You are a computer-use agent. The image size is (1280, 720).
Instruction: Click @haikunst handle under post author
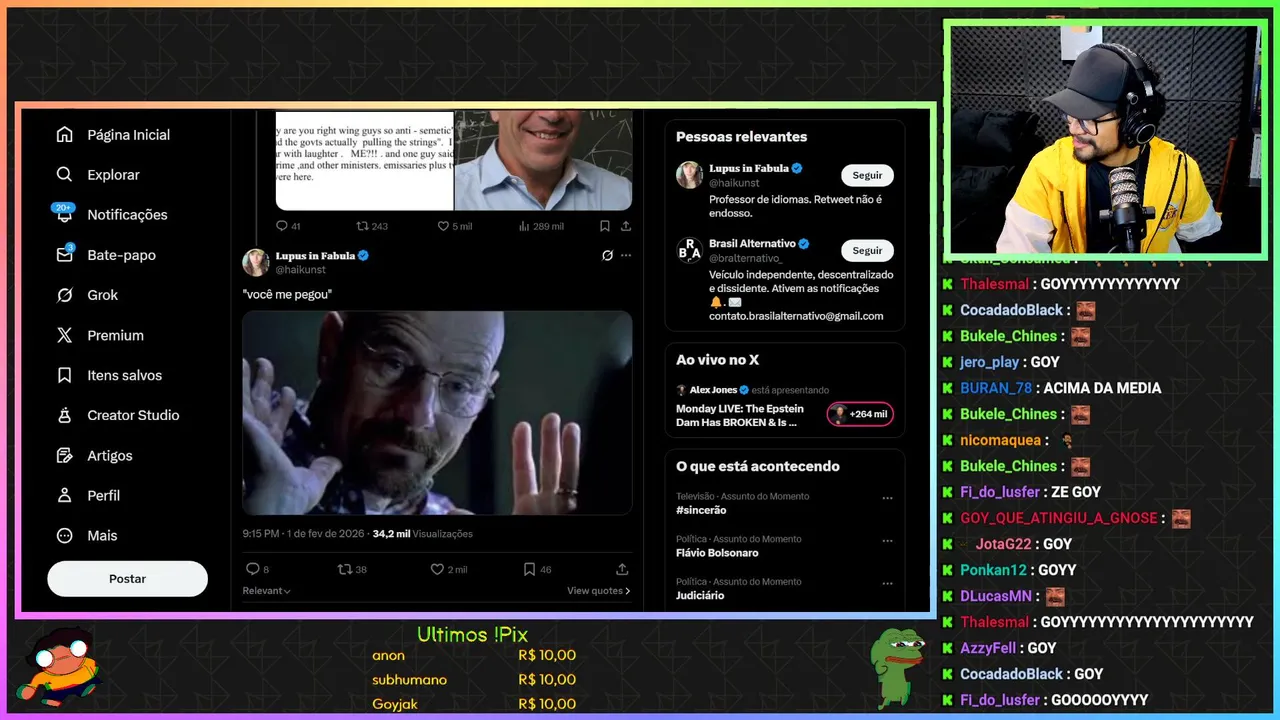coord(299,270)
